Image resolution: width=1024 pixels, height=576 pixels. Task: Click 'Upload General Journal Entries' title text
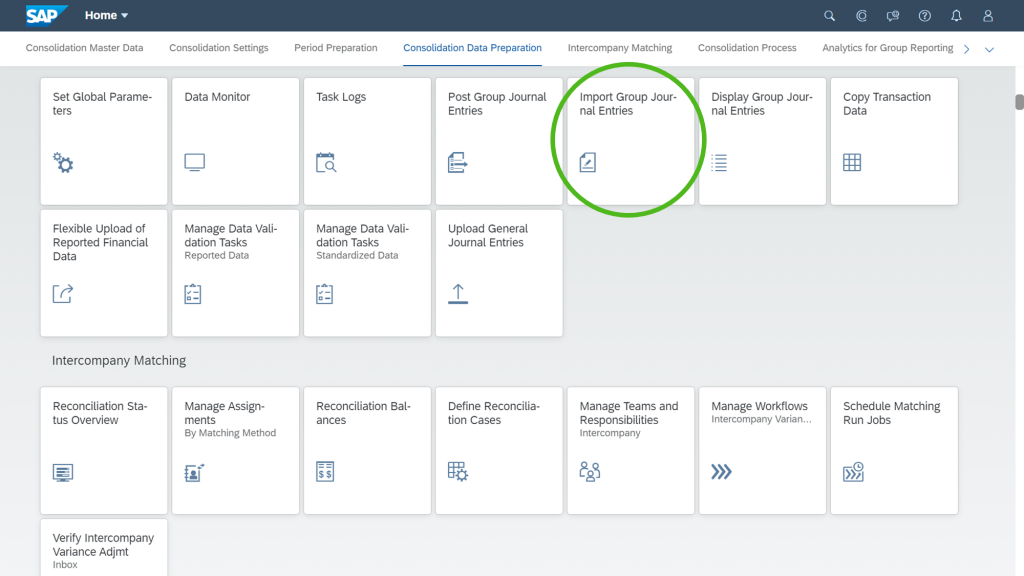(x=488, y=235)
